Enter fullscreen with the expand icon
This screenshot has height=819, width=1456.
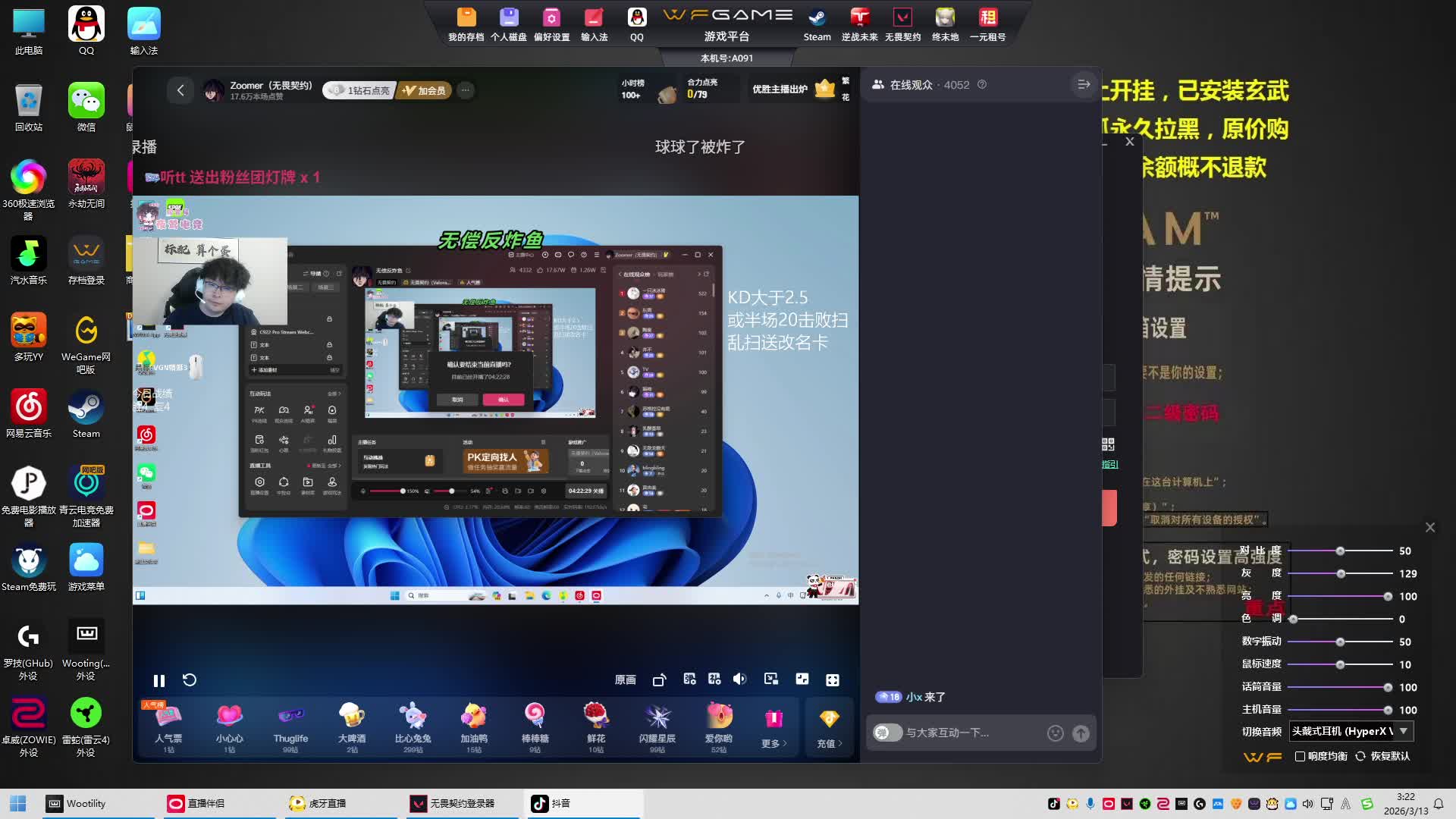point(833,680)
